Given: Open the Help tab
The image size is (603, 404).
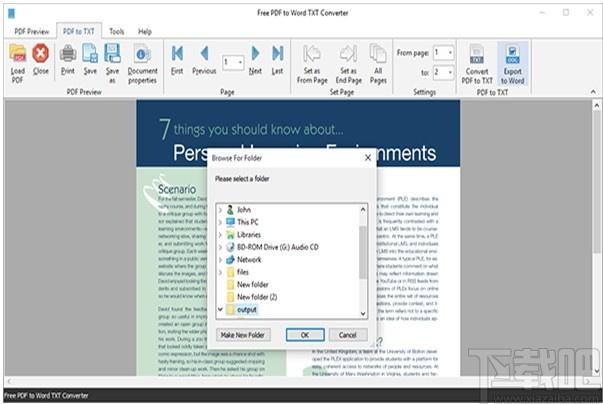Looking at the screenshot, I should [145, 32].
